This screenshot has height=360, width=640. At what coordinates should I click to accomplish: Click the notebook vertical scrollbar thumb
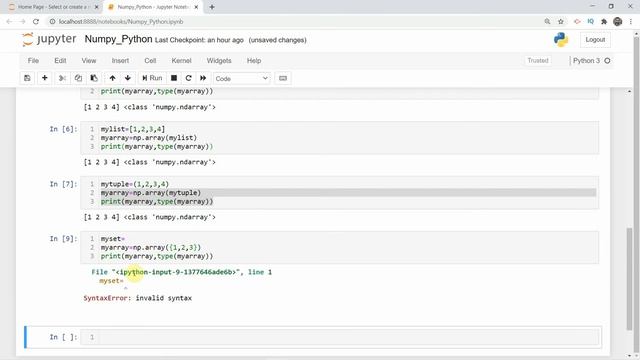click(x=629, y=279)
